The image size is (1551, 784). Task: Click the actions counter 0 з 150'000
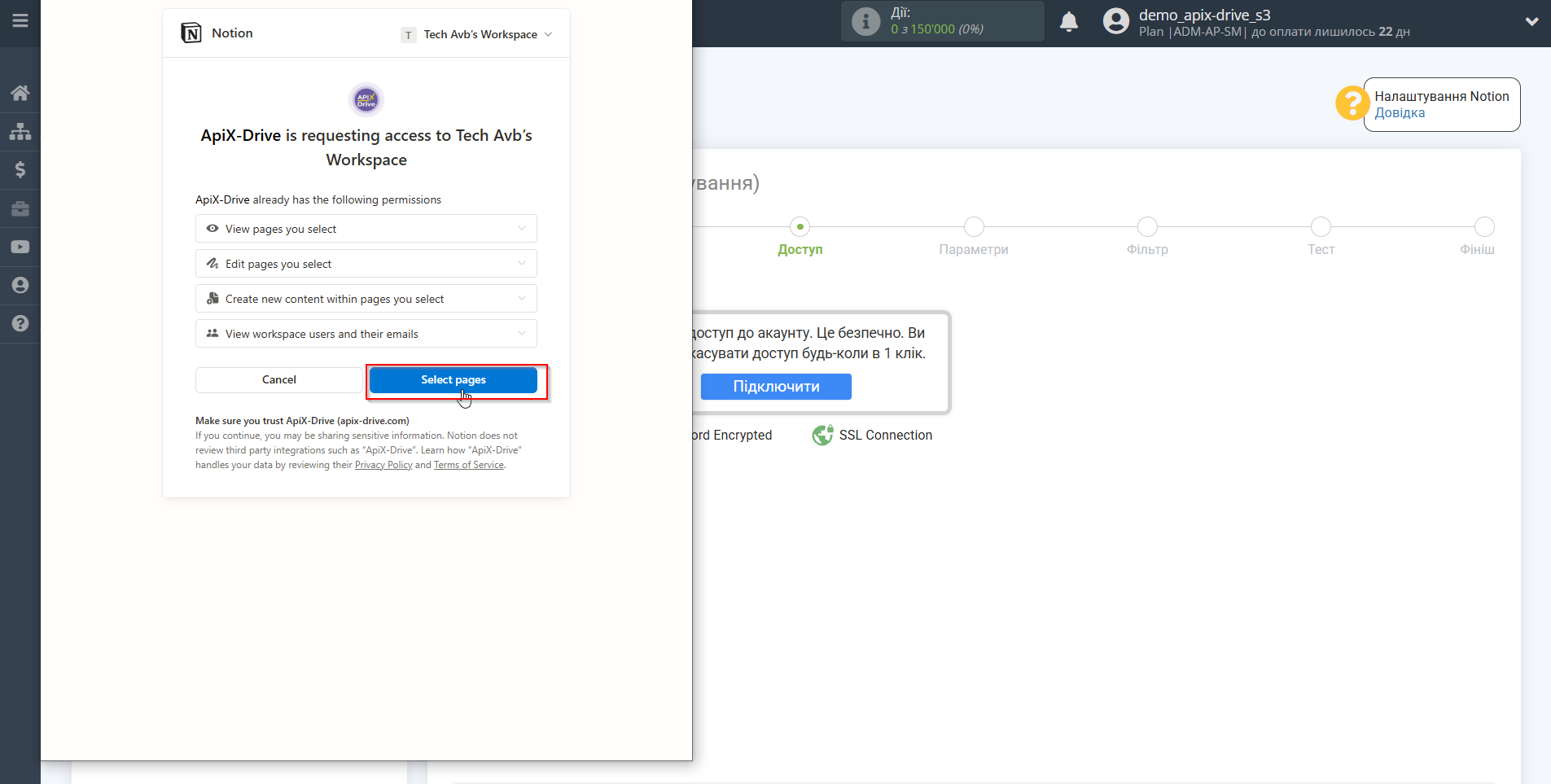coord(937,29)
